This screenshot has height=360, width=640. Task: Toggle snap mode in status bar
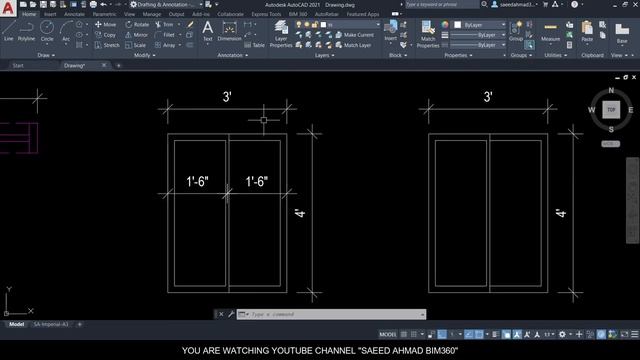click(x=414, y=334)
